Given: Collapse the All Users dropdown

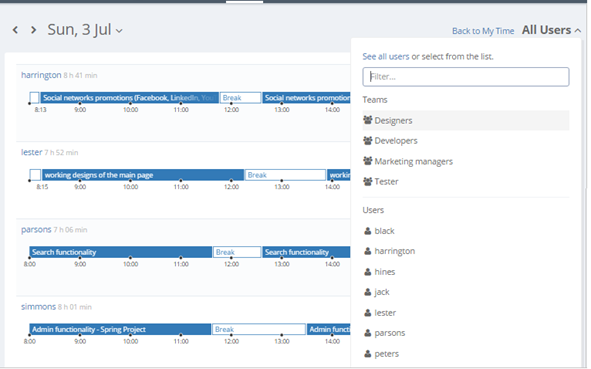Looking at the screenshot, I should pos(551,30).
